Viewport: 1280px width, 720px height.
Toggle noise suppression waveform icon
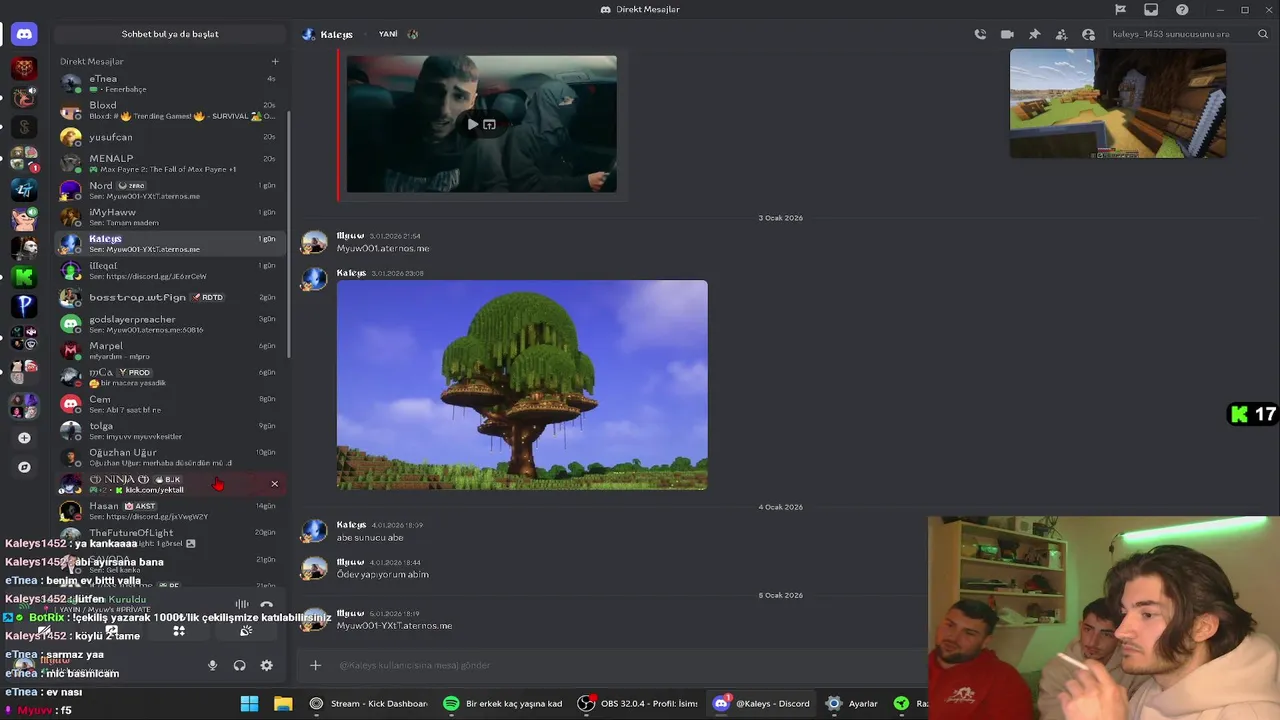click(241, 605)
